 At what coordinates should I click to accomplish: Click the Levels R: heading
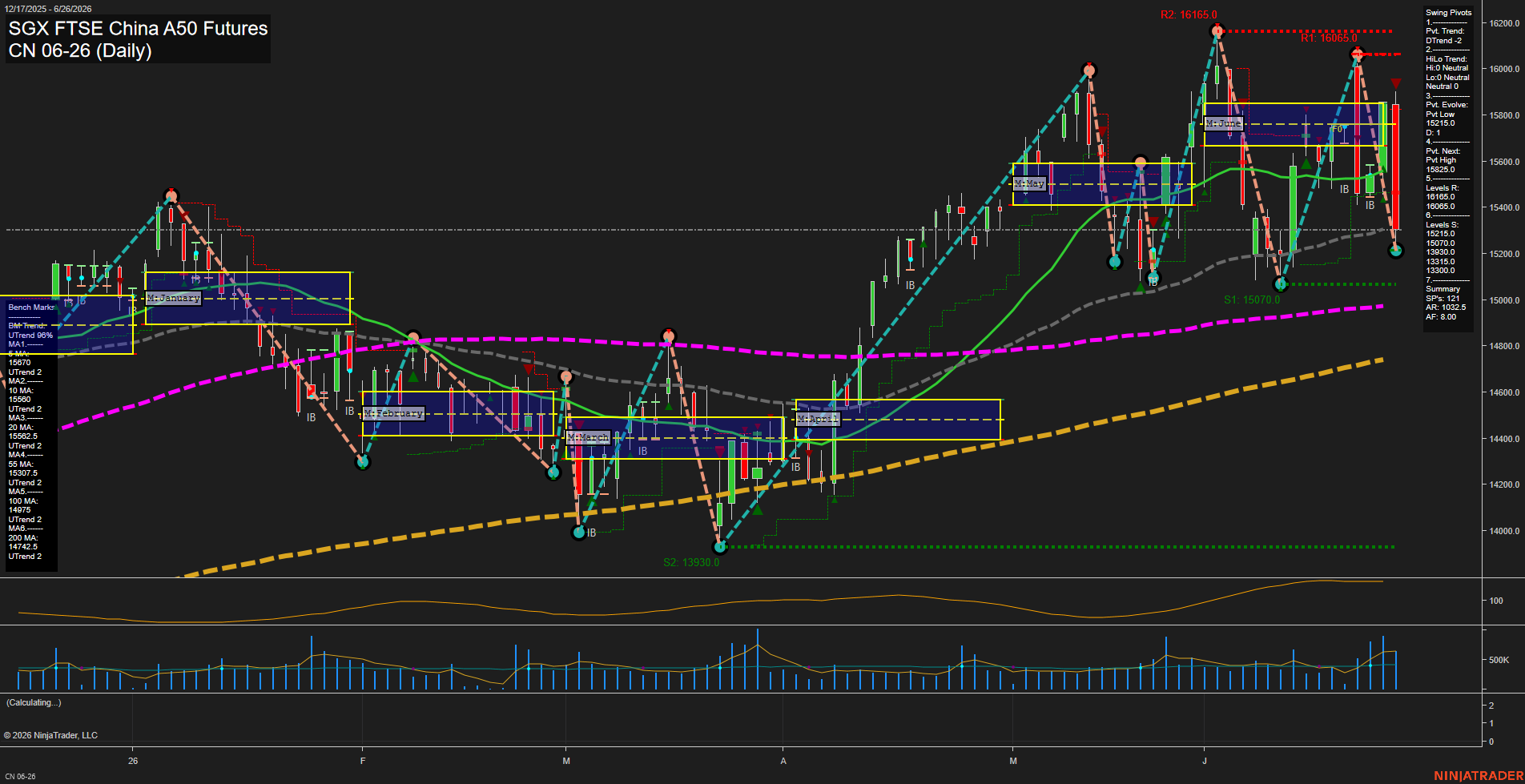point(1442,188)
